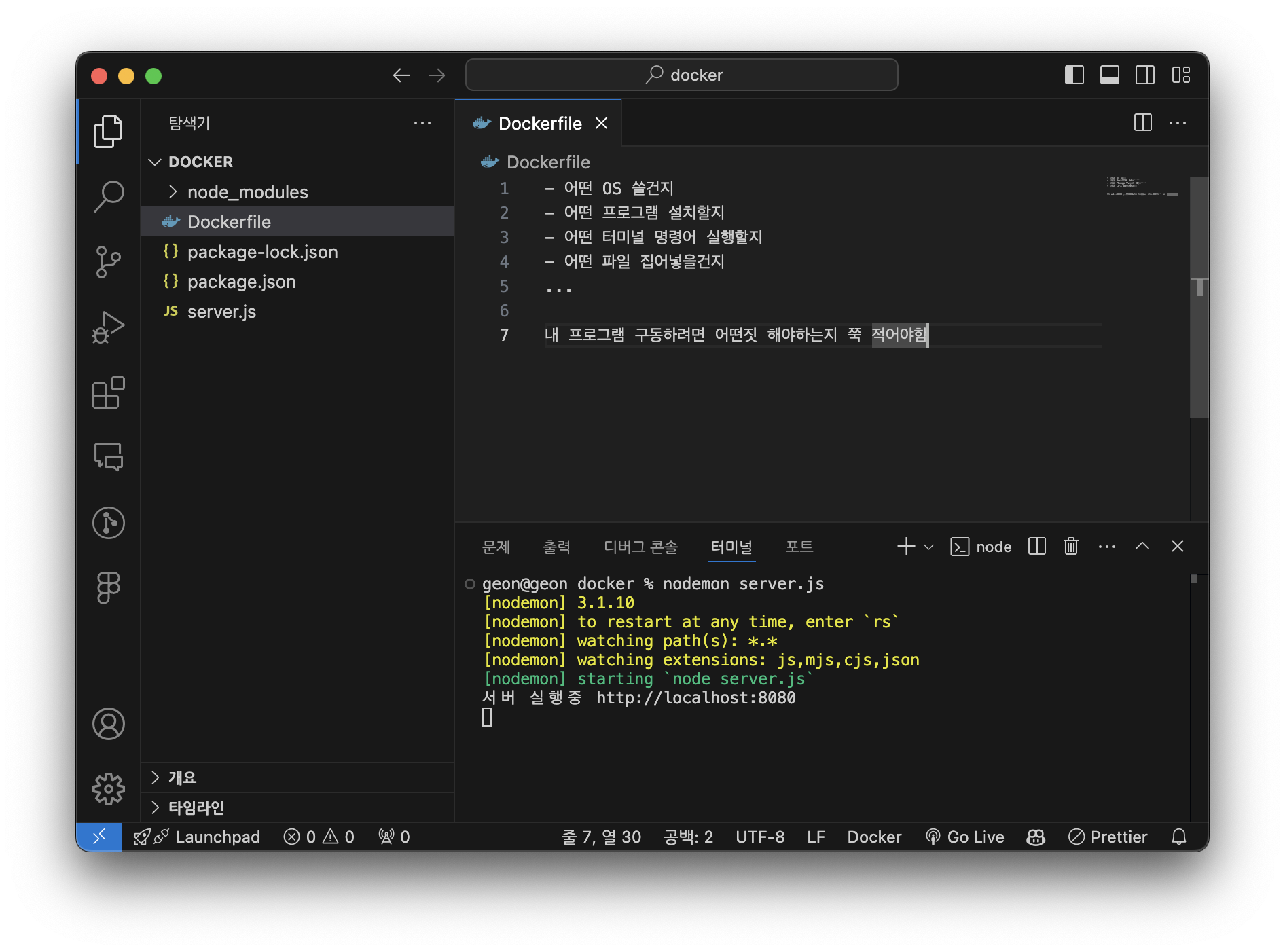Image resolution: width=1285 pixels, height=952 pixels.
Task: Open the Extensions view
Action: 108,392
